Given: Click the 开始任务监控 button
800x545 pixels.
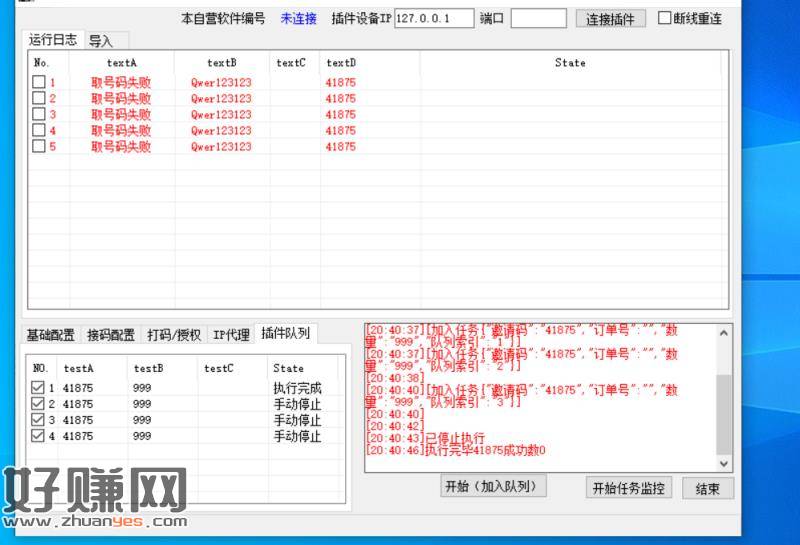Looking at the screenshot, I should [x=628, y=488].
